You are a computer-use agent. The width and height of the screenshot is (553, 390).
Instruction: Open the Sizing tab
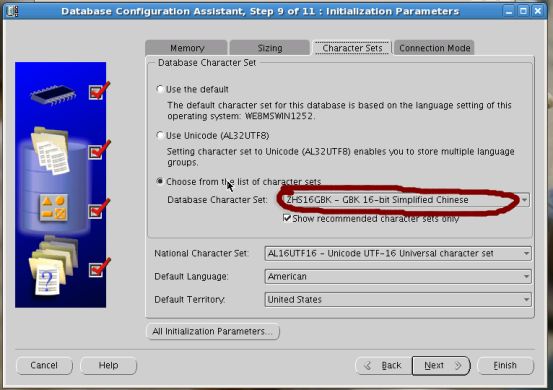[269, 48]
